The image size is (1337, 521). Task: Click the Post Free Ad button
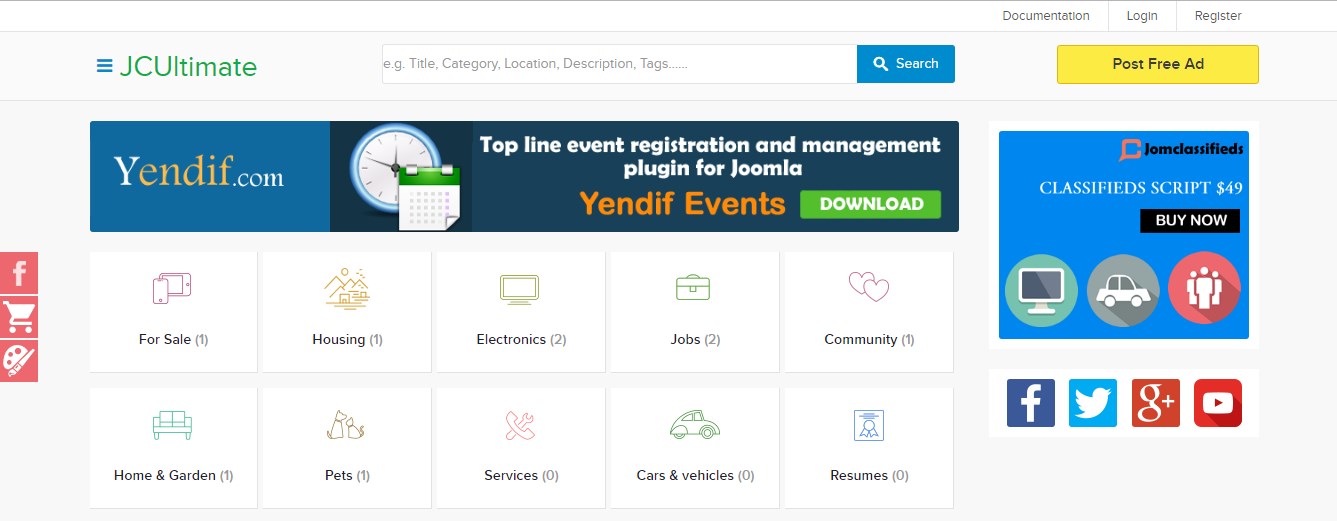[1158, 64]
